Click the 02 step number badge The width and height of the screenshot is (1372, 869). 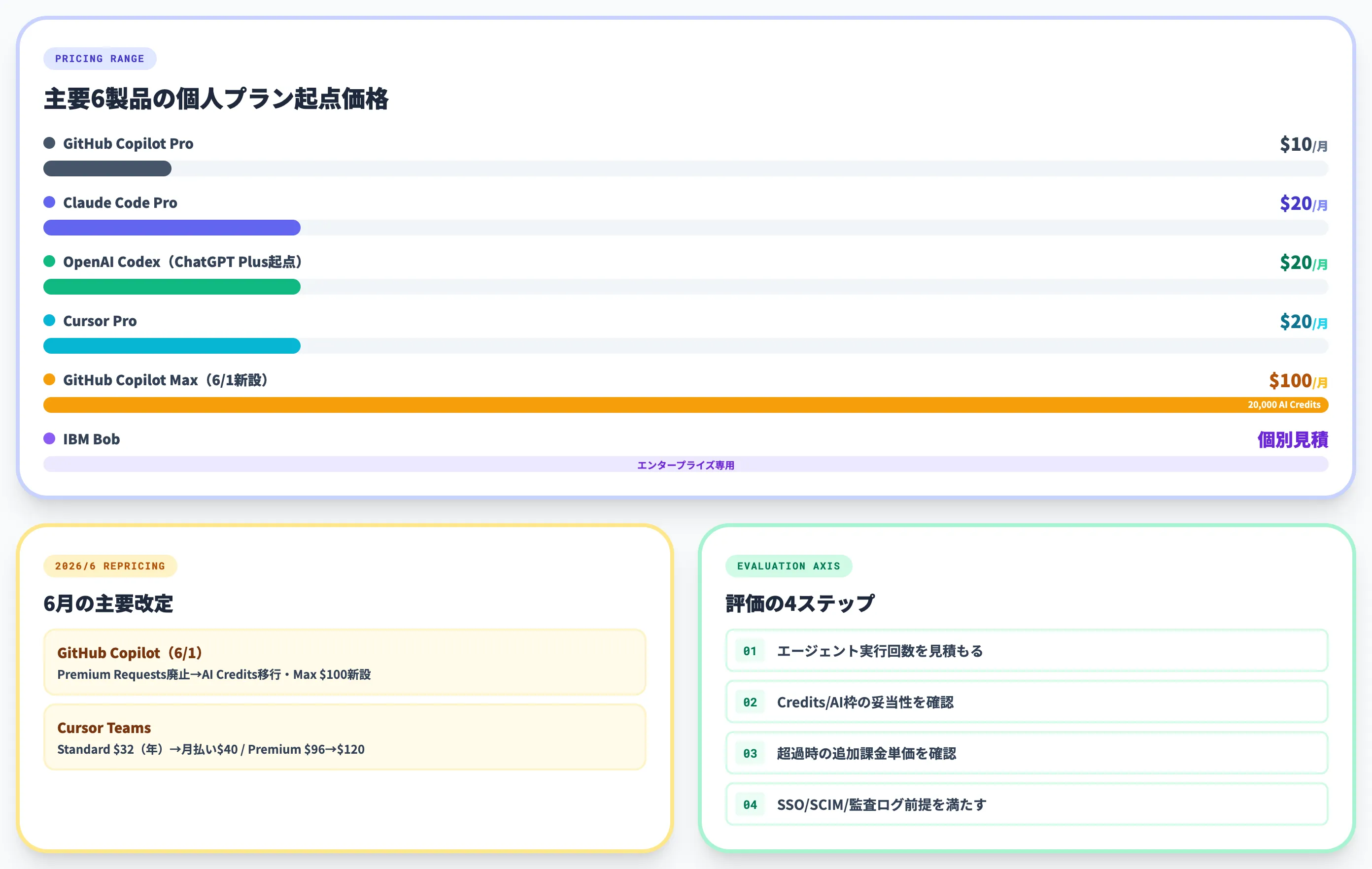(x=750, y=702)
